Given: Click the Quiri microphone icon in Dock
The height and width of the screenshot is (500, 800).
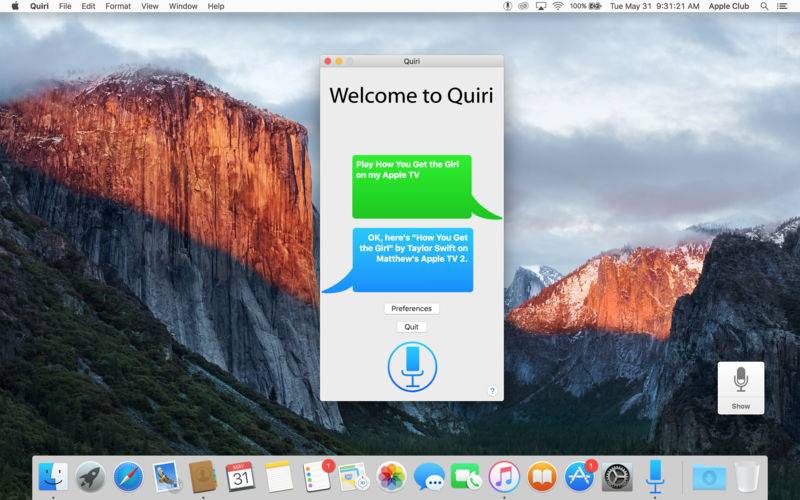Looking at the screenshot, I should coord(655,477).
